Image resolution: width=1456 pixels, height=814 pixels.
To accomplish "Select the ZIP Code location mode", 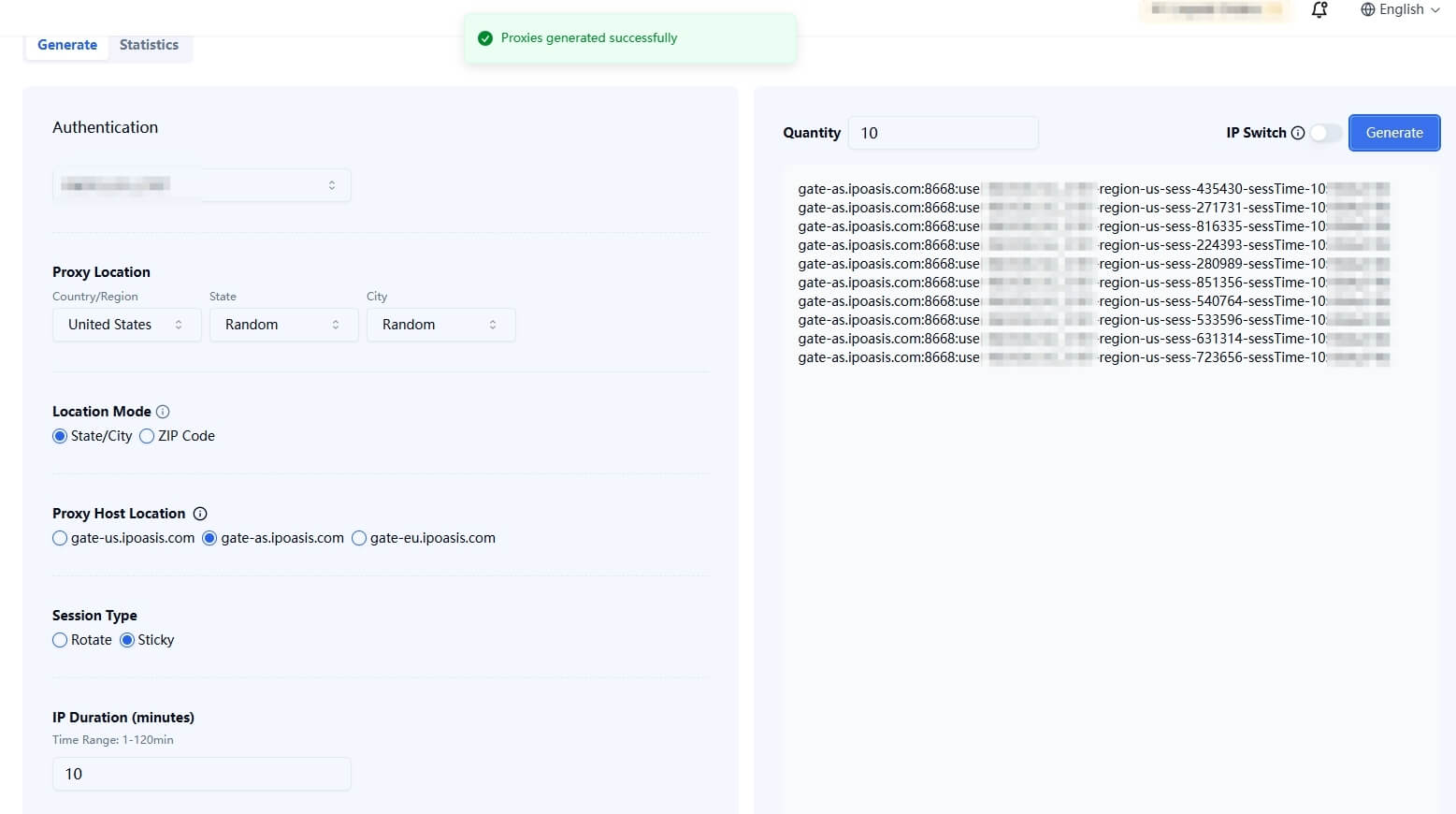I will 147,436.
